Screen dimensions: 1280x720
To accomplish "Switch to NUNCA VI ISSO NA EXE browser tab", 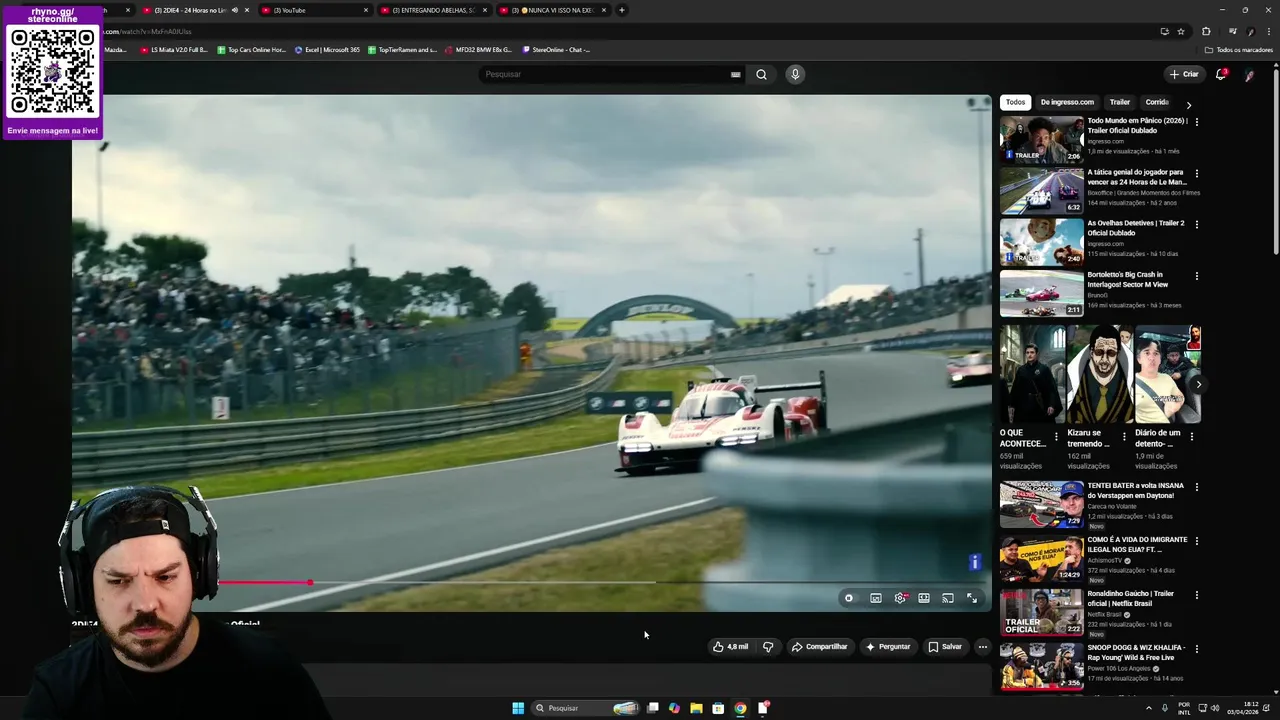I will [553, 10].
